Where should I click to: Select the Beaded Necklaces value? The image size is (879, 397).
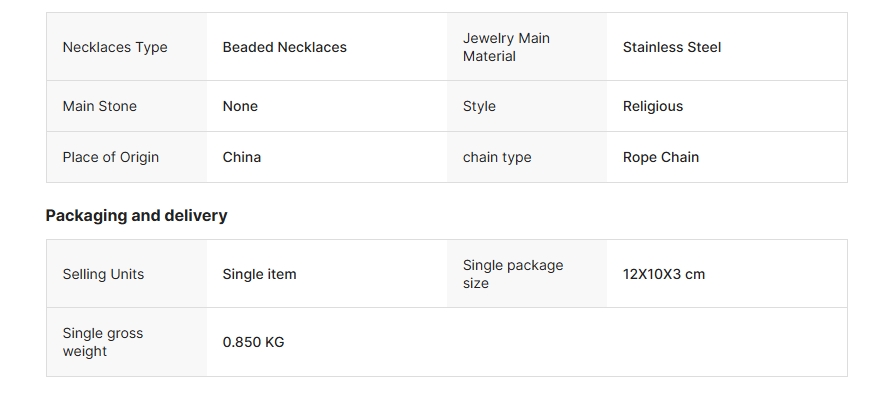[284, 47]
